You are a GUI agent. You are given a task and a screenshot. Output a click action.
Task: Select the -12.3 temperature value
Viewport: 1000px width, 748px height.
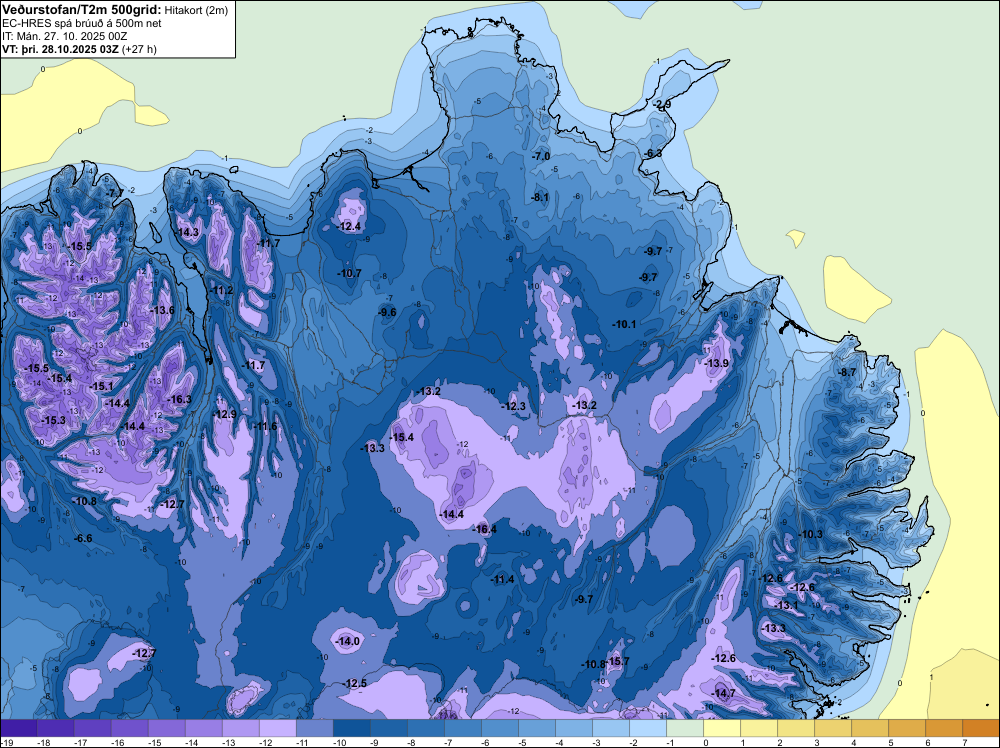pos(514,406)
